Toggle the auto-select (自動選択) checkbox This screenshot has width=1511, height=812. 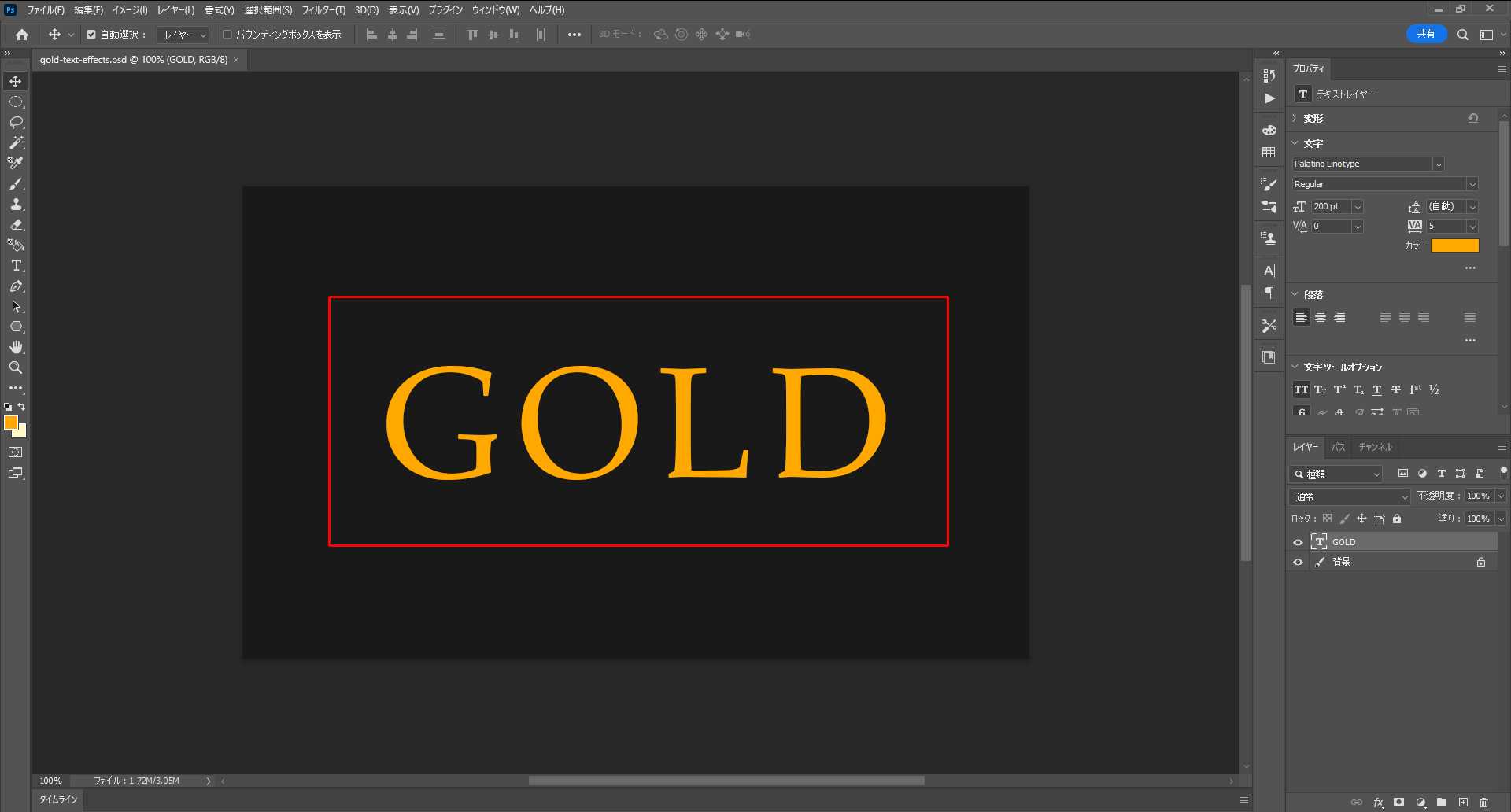pos(91,35)
